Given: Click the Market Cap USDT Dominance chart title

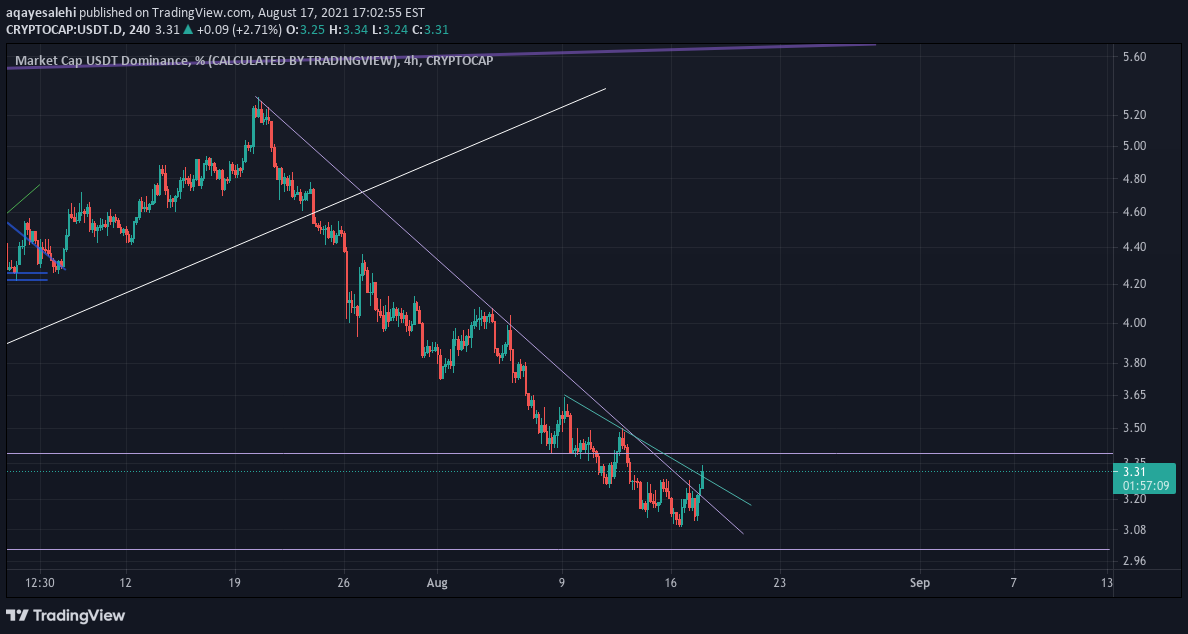Looking at the screenshot, I should (x=254, y=61).
